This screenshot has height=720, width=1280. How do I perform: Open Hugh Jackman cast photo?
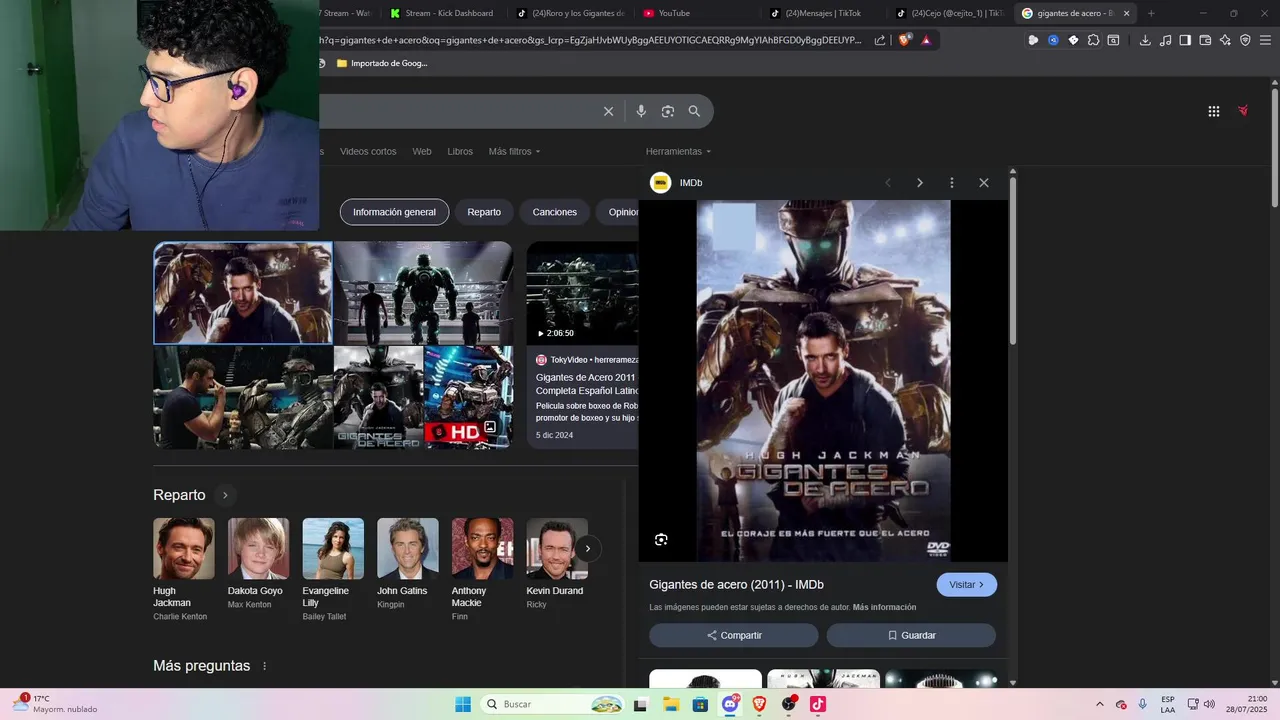tap(184, 548)
